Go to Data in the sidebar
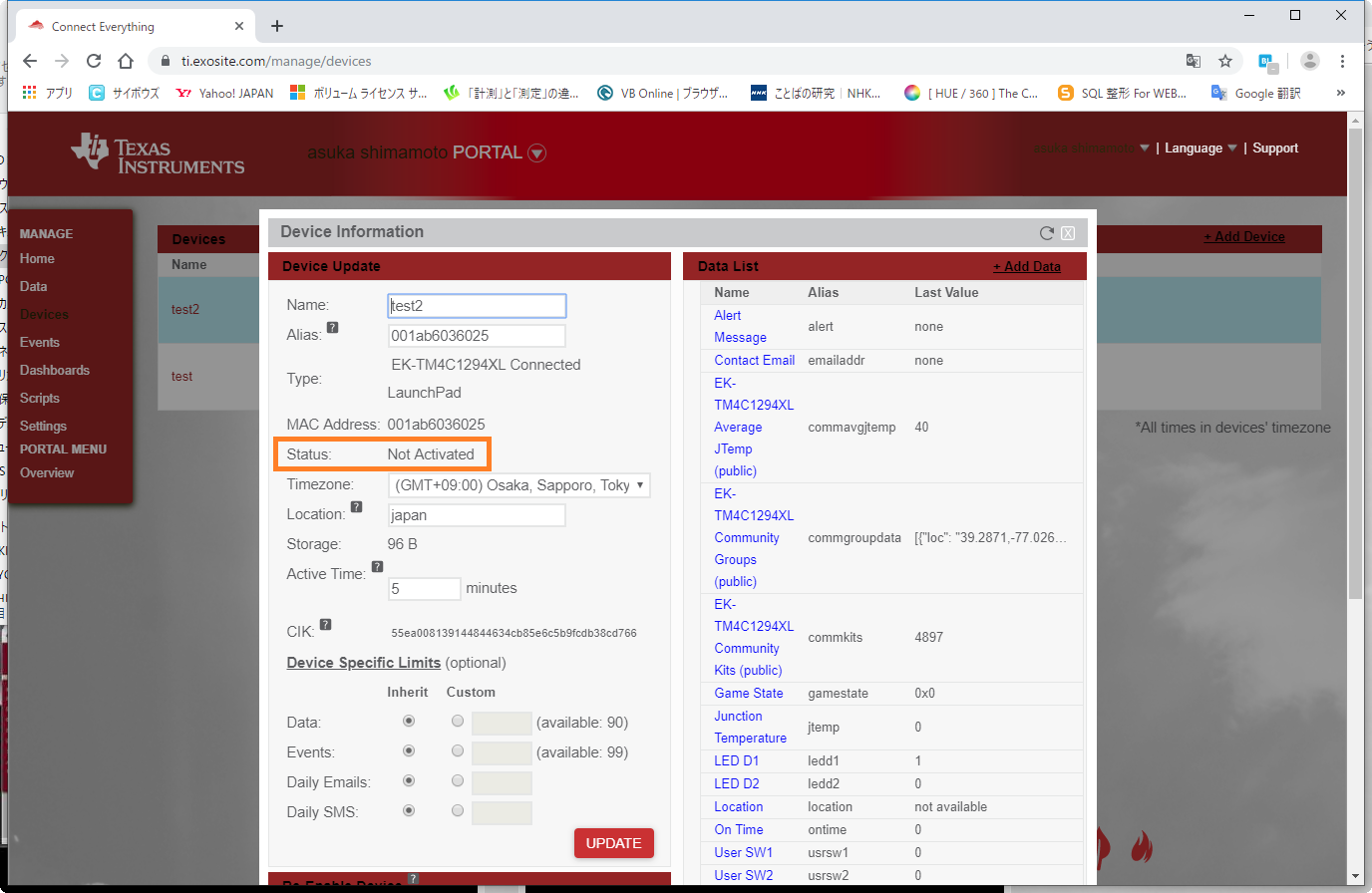 (x=34, y=286)
